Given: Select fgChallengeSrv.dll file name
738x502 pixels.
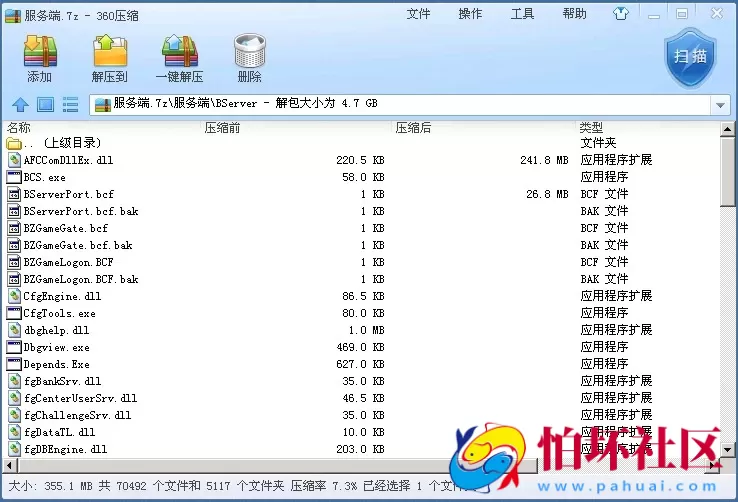Looking at the screenshot, I should pos(78,415).
